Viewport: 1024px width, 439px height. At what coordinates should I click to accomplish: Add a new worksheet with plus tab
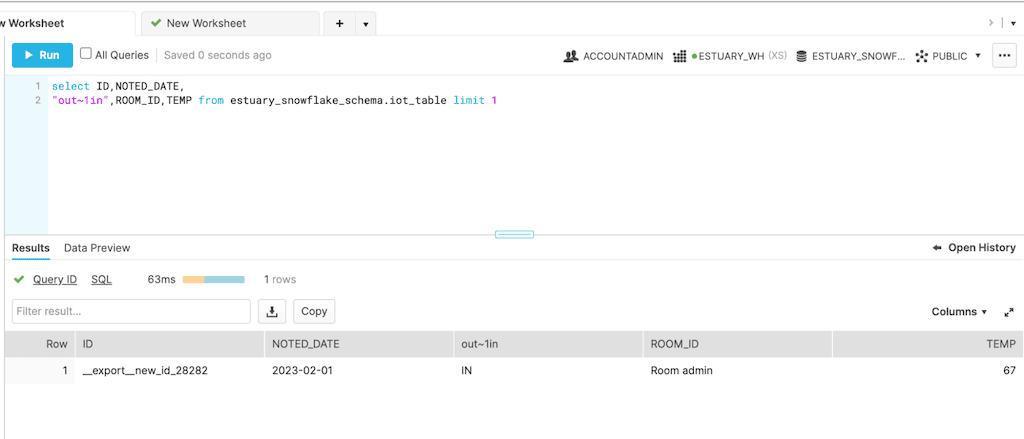(340, 24)
